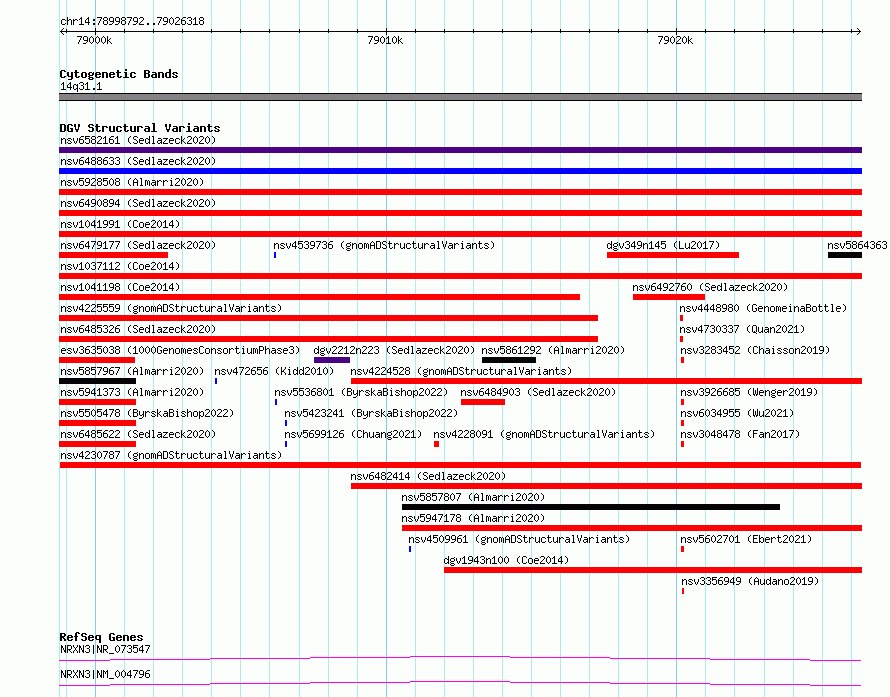This screenshot has height=697, width=890.
Task: Select nsv1041991 (Coe2014) label
Action: pyautogui.click(x=120, y=224)
